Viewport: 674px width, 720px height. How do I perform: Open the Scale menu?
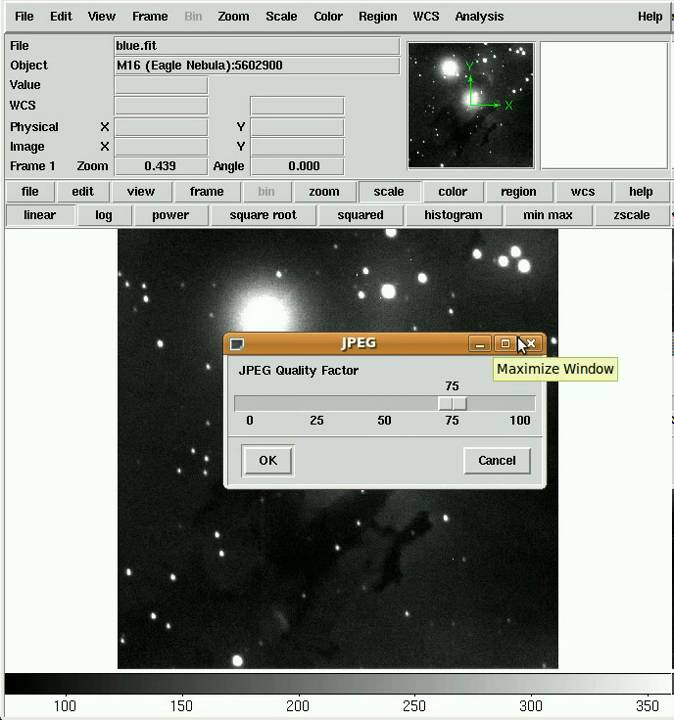[281, 17]
